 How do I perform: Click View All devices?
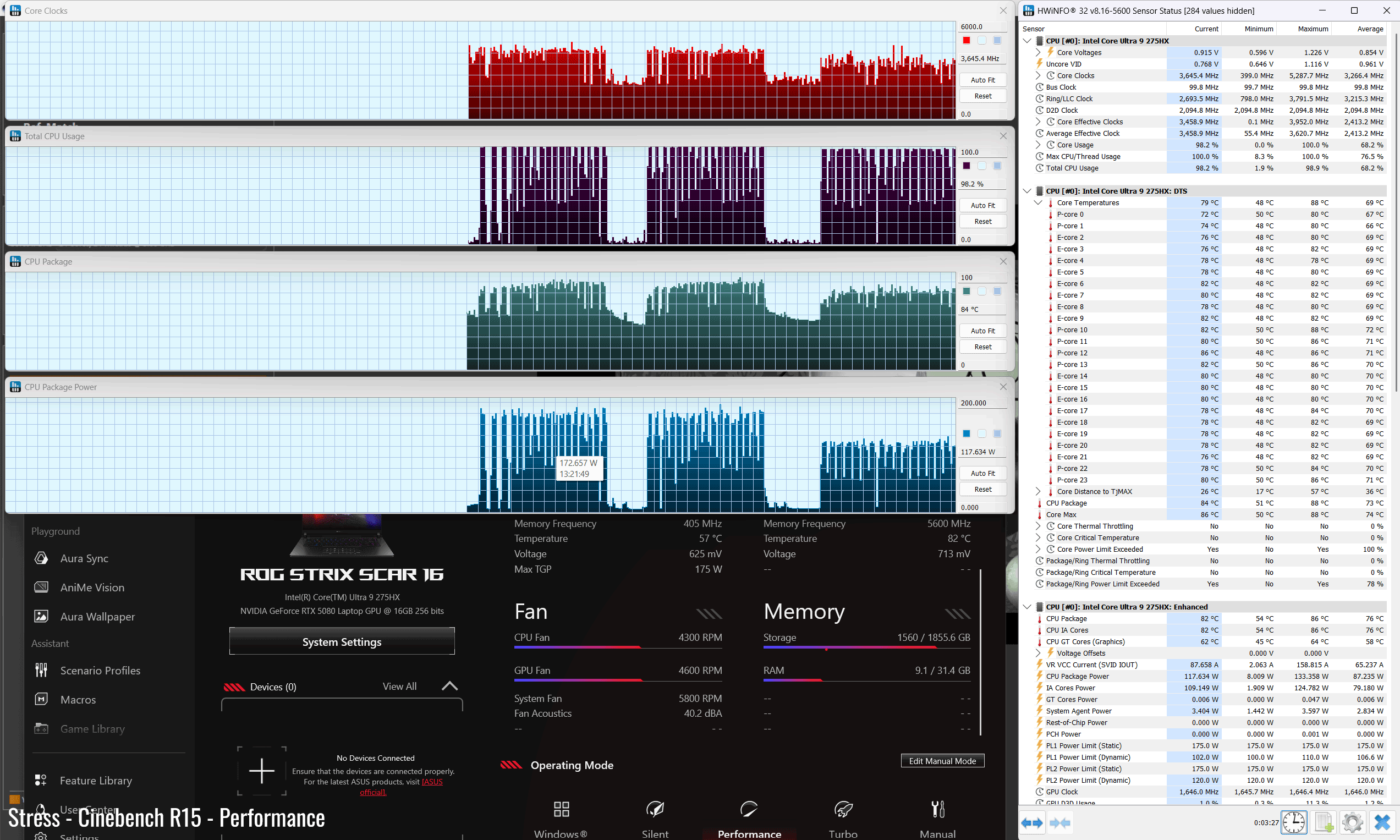click(399, 687)
